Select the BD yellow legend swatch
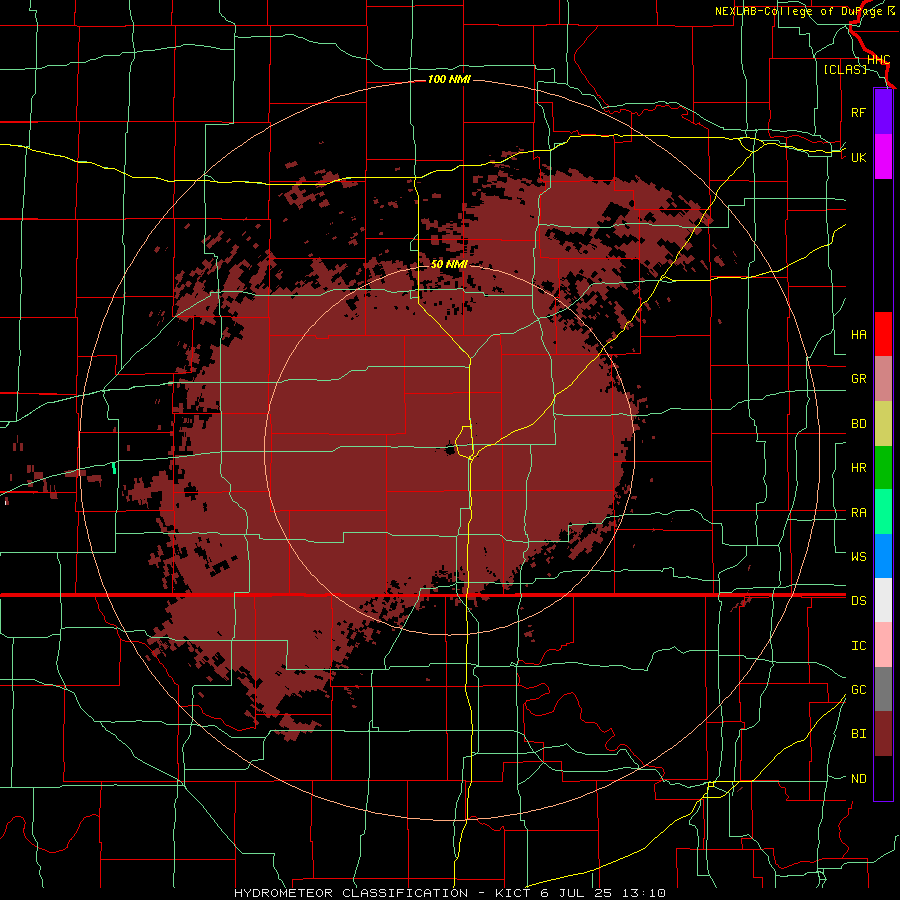900x900 pixels. (x=883, y=423)
